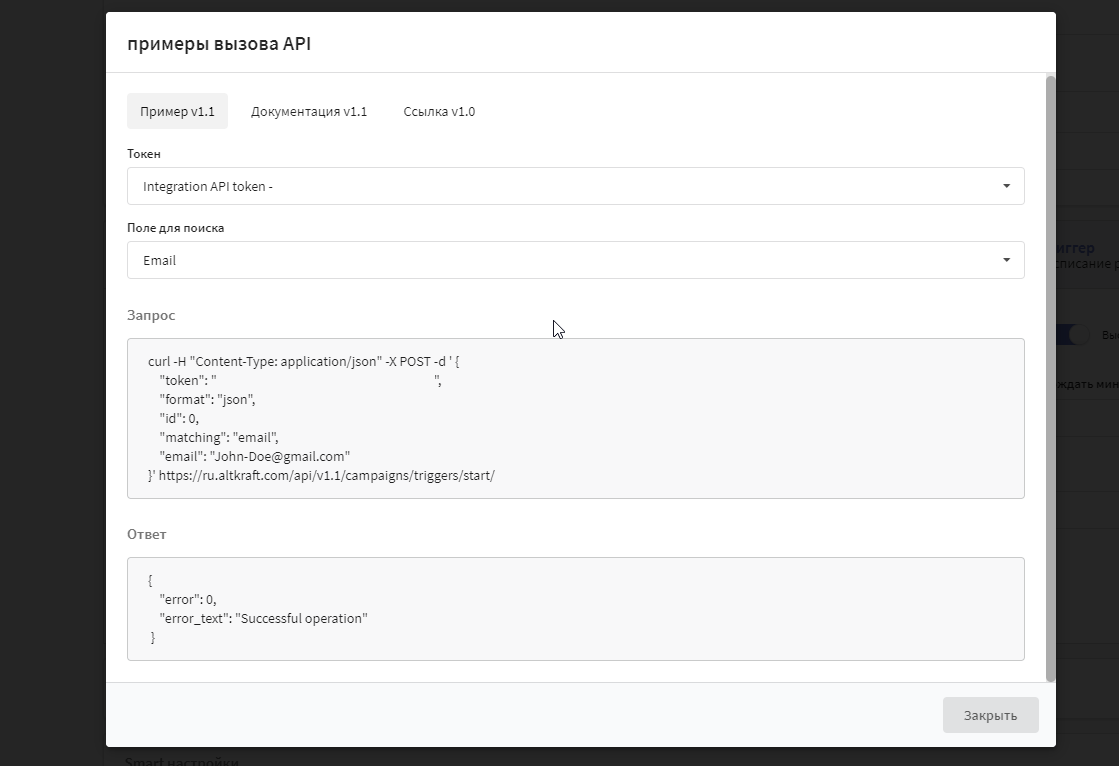Click the Ответ section heading
Image resolution: width=1119 pixels, height=766 pixels.
tap(147, 534)
